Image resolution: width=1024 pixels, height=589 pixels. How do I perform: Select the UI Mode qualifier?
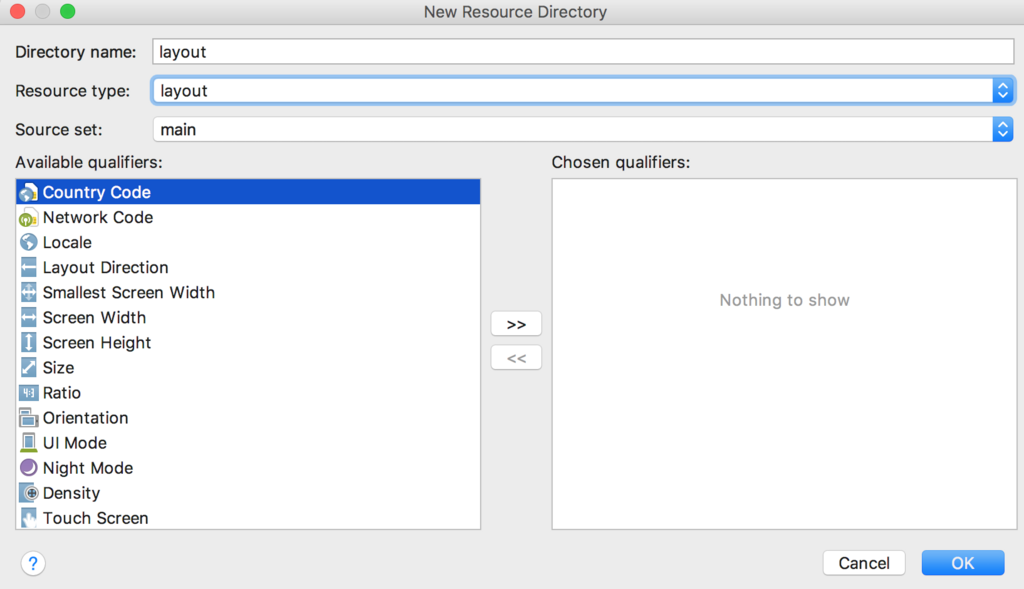248,443
